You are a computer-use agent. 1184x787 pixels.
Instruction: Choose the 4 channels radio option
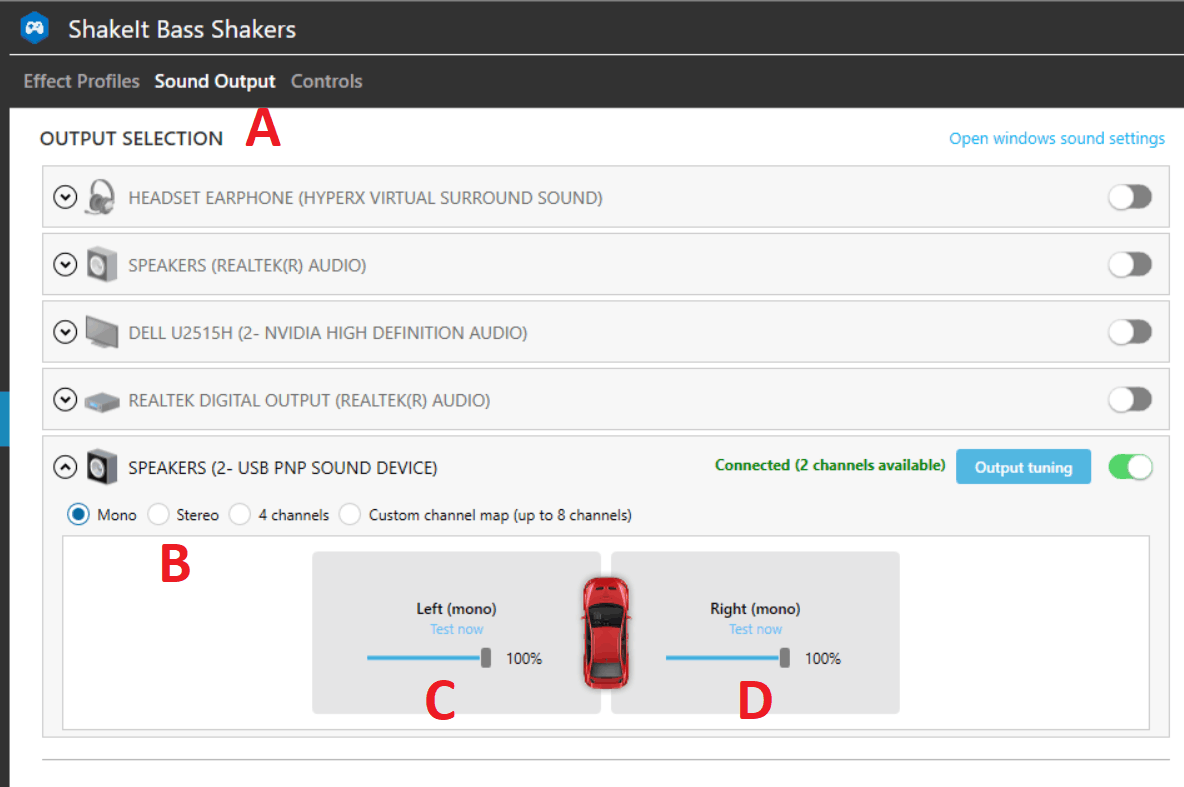click(239, 515)
